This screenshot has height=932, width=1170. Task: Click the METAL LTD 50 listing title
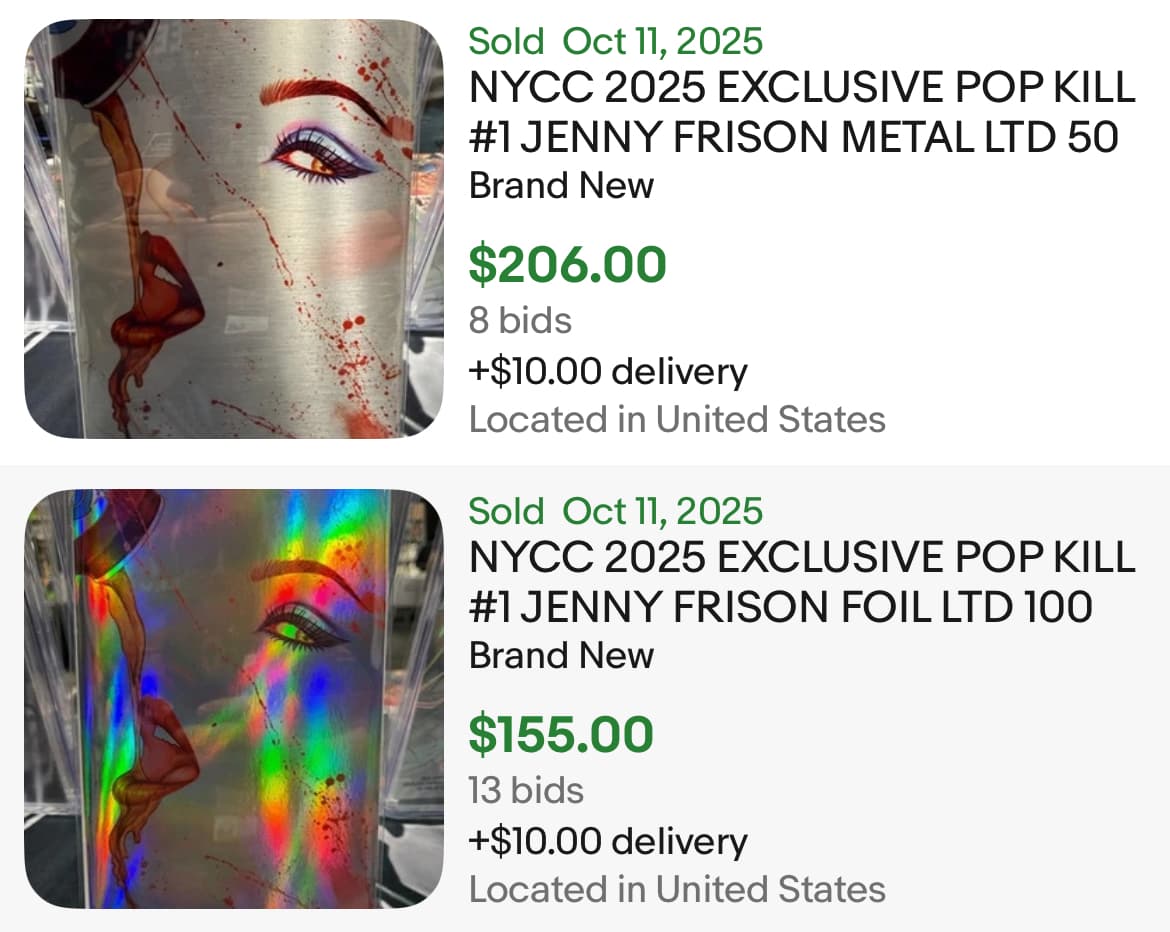pos(802,112)
